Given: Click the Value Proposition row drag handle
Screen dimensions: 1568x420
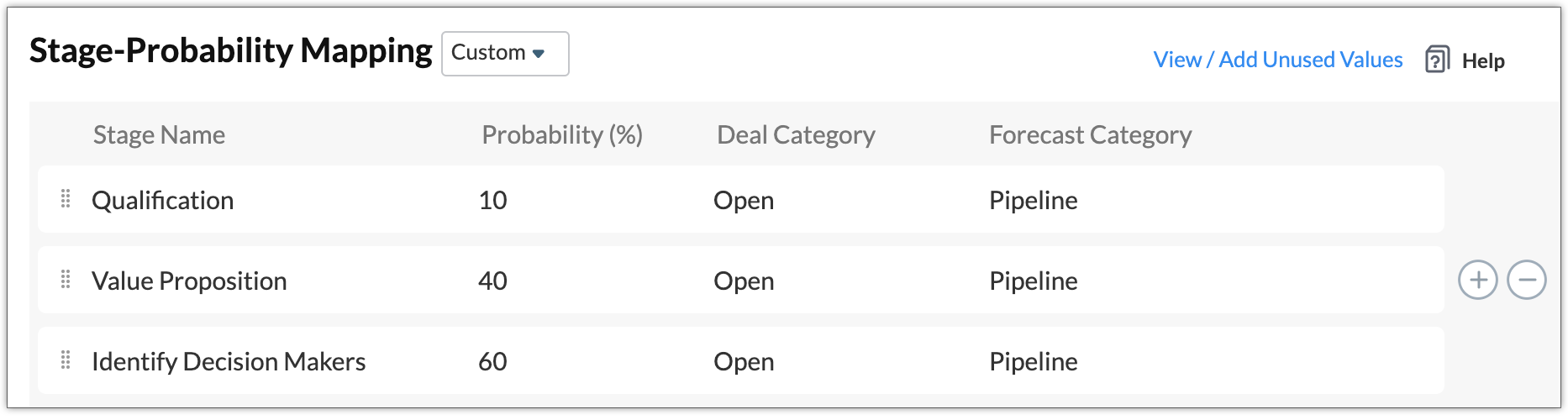Looking at the screenshot, I should click(66, 280).
